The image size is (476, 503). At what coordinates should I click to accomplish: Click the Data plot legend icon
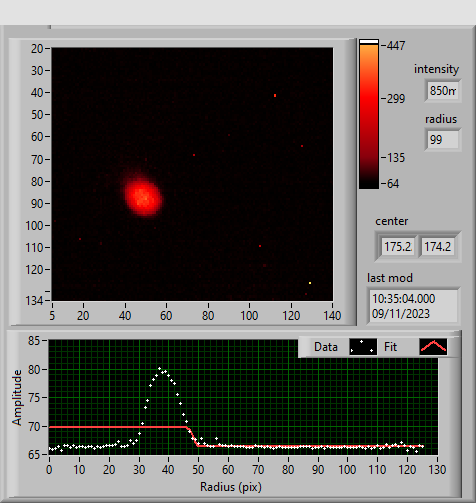363,347
